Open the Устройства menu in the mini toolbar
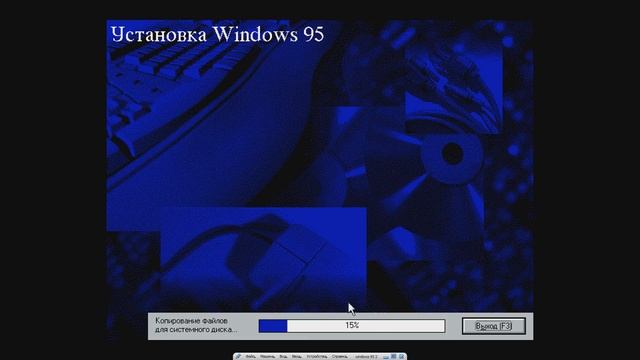The height and width of the screenshot is (360, 640). click(x=317, y=356)
